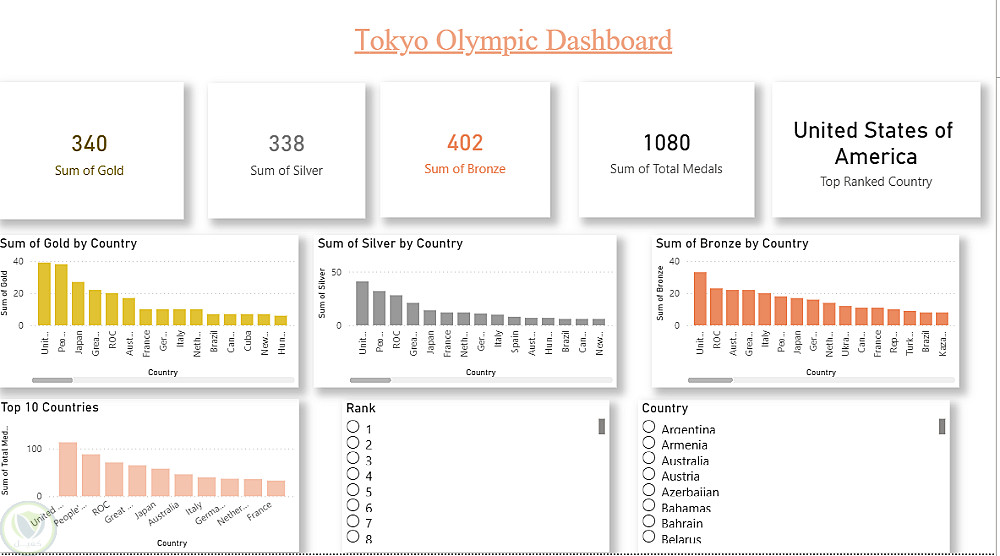
Task: Click the 338 Sum of Silver card
Action: (286, 150)
